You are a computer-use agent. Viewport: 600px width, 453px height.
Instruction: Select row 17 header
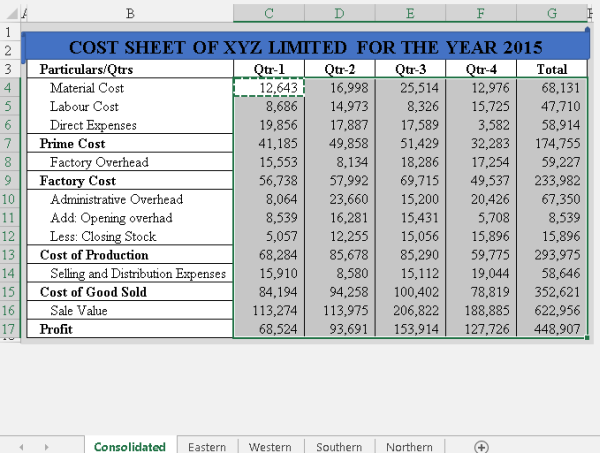pyautogui.click(x=11, y=329)
